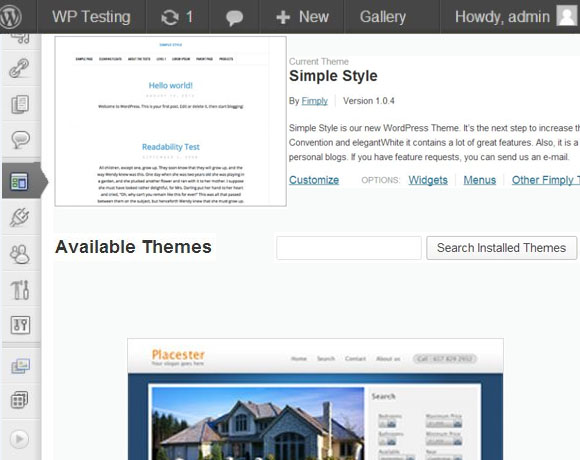Screen dimensions: 580x460
Task: Open the Tools sidebar menu
Action: click(20, 290)
